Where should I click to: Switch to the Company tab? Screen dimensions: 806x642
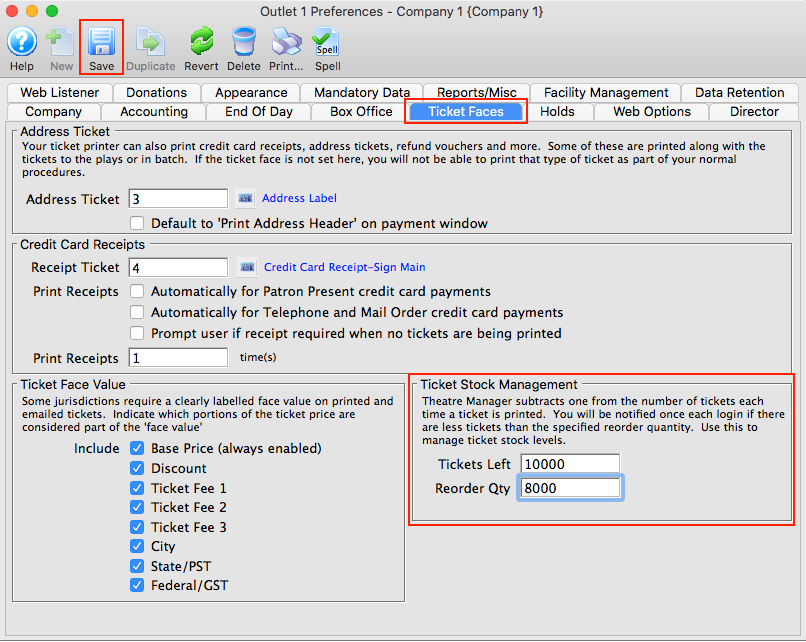coord(53,112)
